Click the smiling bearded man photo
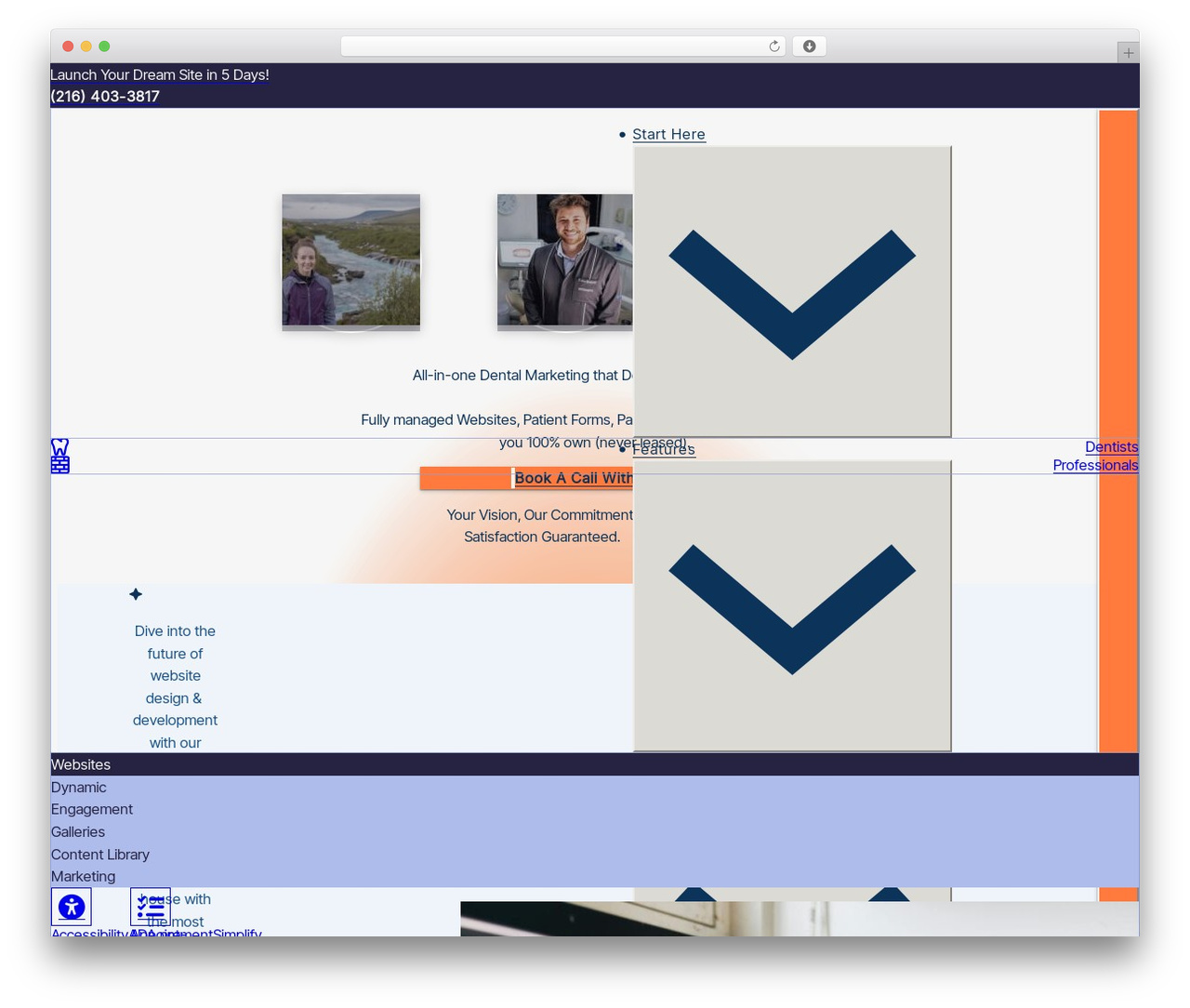 click(565, 260)
